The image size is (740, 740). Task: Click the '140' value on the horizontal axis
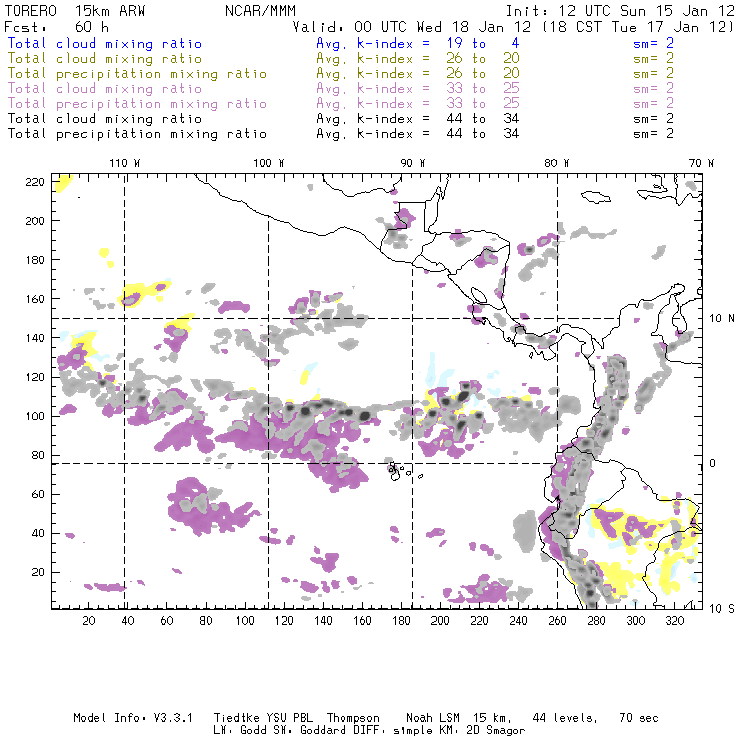[x=323, y=621]
